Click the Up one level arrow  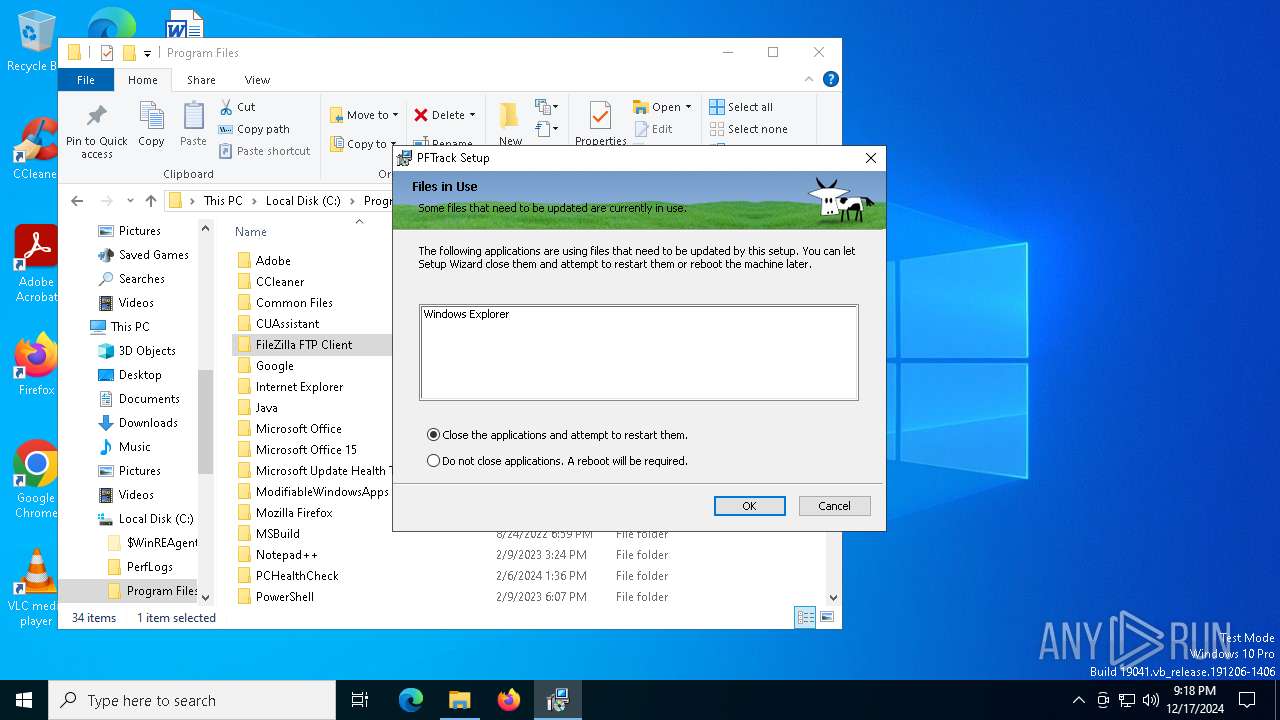(x=151, y=201)
